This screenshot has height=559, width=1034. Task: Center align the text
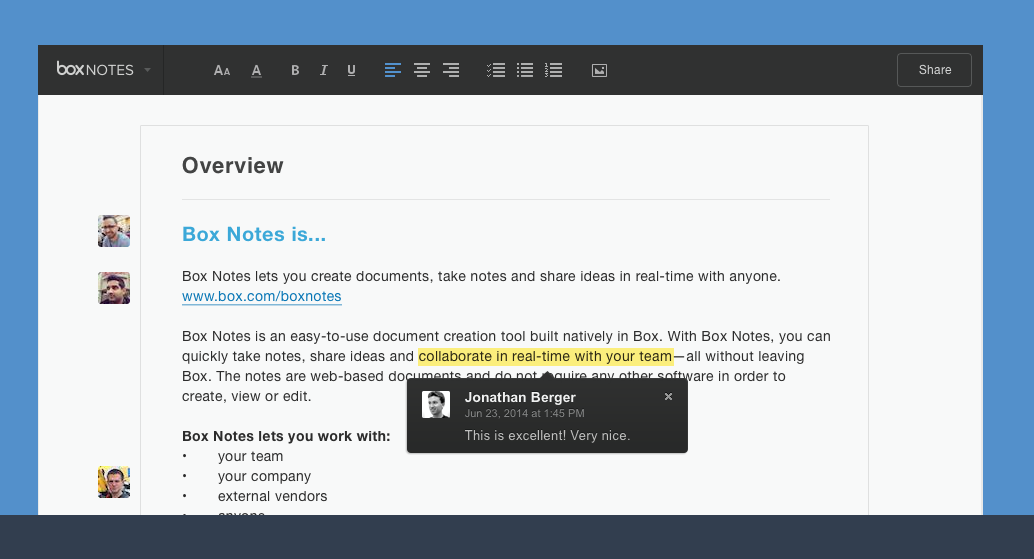pos(422,70)
